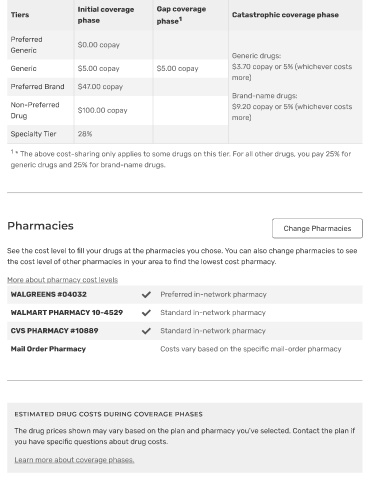The height and width of the screenshot is (480, 370).
Task: Open Learn more about coverage phases link
Action: coord(74,460)
